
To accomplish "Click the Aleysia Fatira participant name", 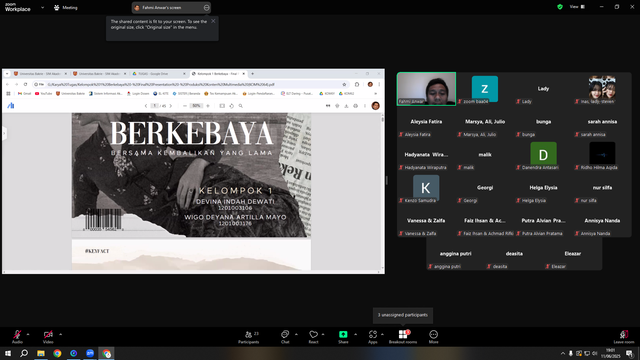I will pos(426,122).
